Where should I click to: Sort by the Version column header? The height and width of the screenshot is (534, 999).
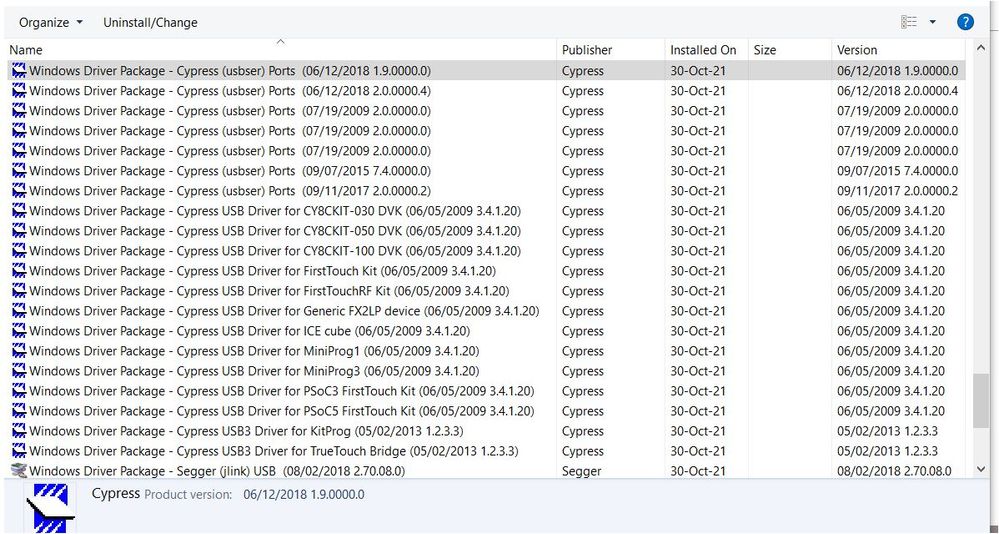pos(857,50)
